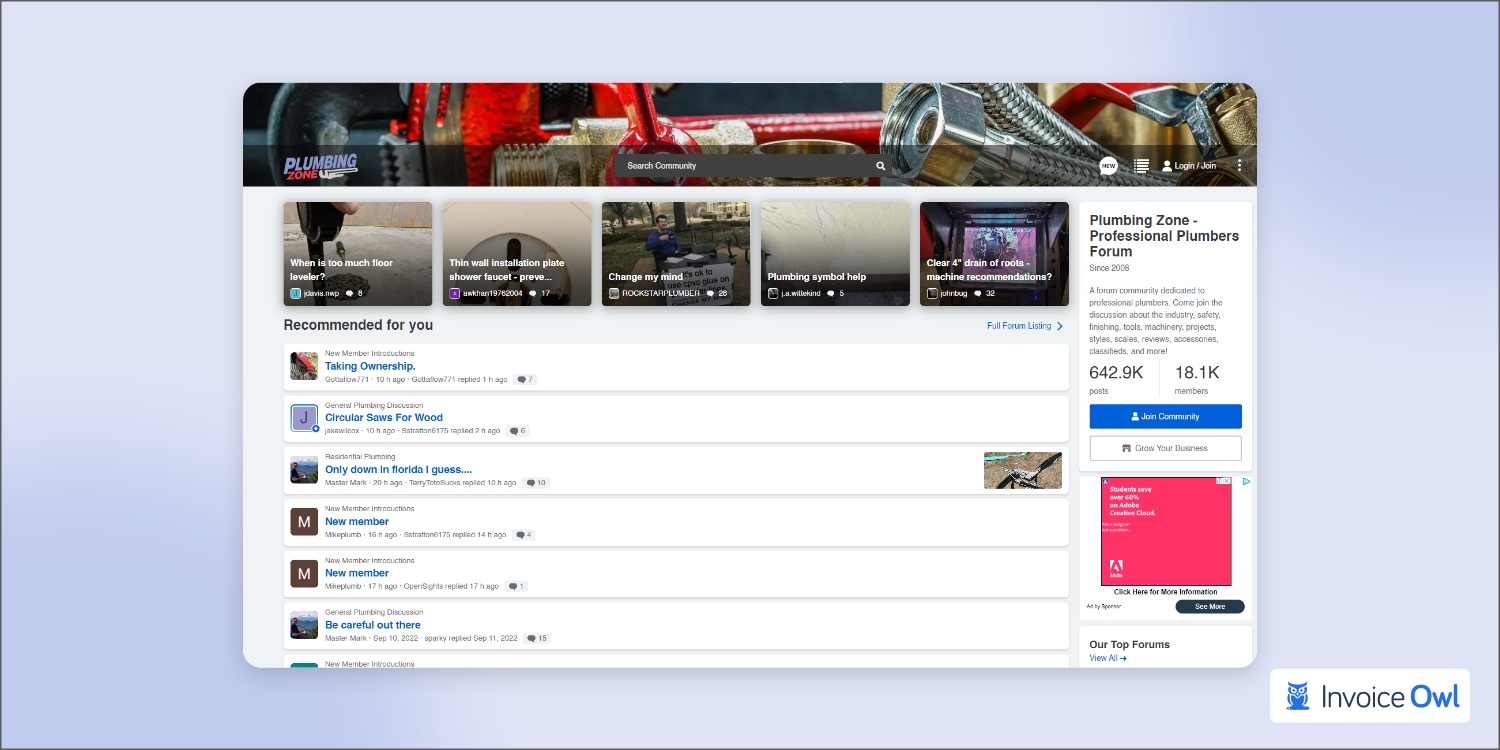Open Plumbing symbol help card
1500x750 pixels.
point(835,254)
